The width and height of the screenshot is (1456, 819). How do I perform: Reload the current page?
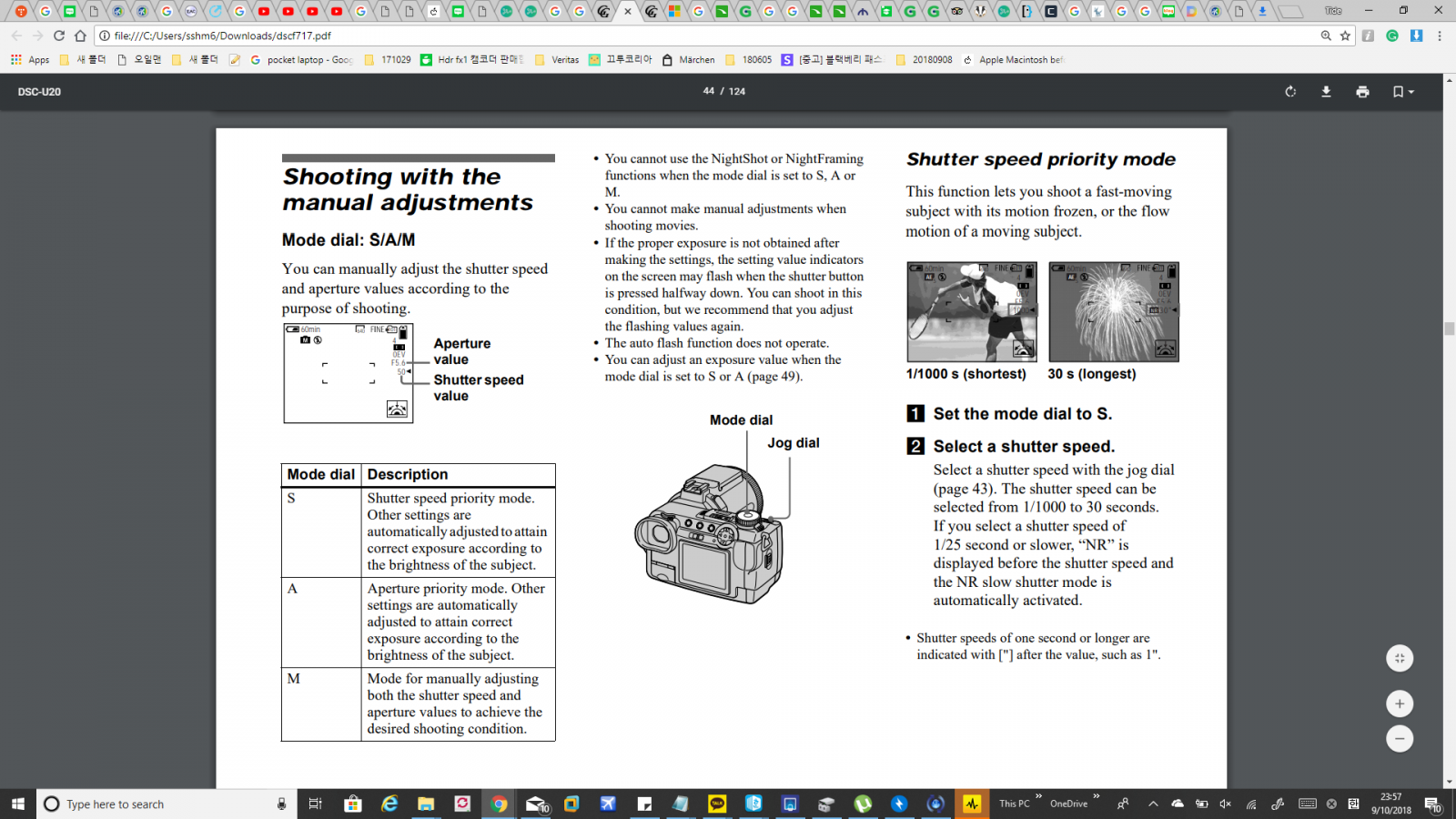click(59, 35)
